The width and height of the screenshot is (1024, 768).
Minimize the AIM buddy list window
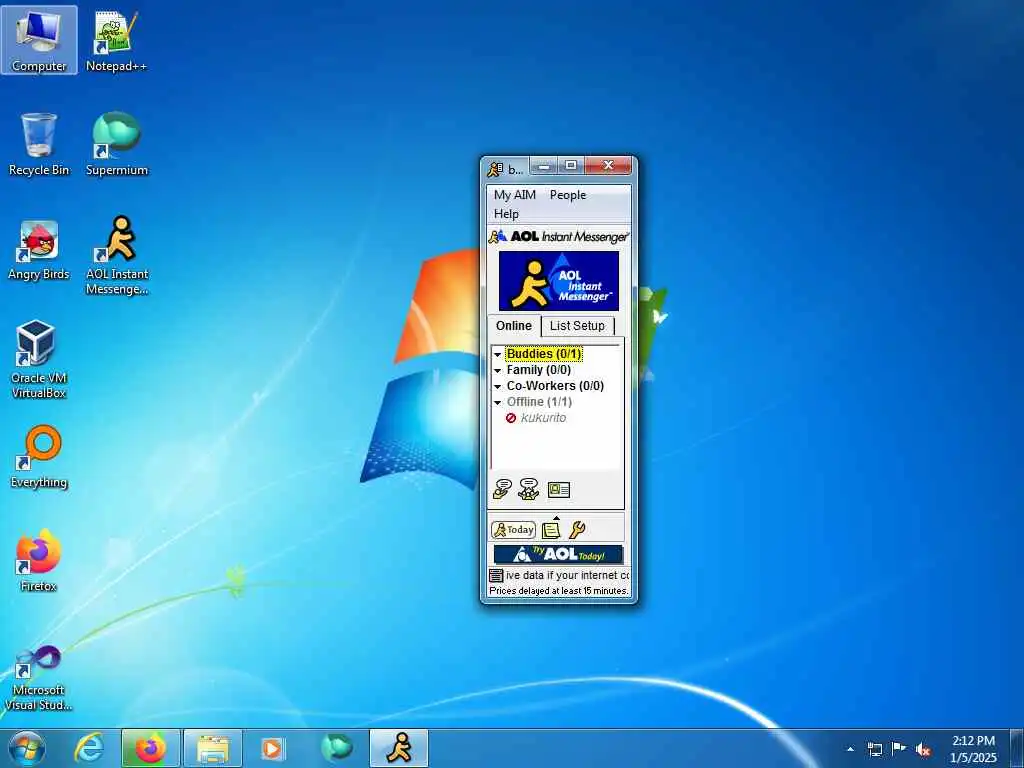coord(545,167)
